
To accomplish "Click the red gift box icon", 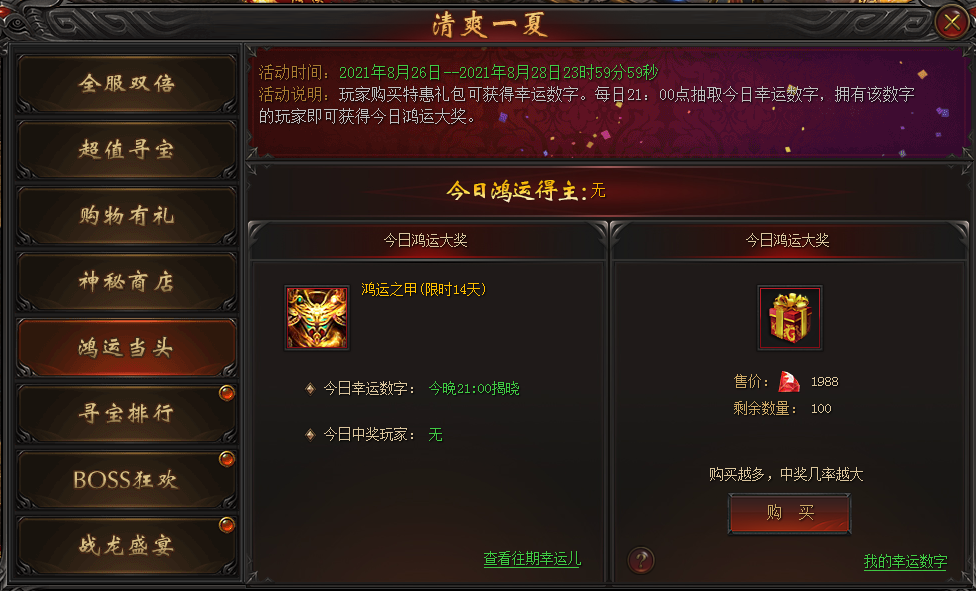I will click(789, 318).
